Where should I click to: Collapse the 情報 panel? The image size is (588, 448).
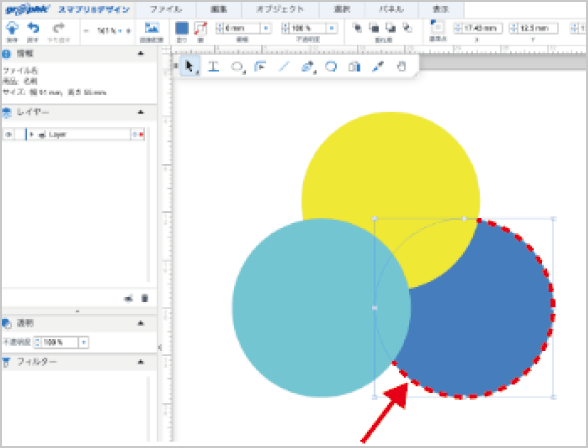(x=141, y=54)
